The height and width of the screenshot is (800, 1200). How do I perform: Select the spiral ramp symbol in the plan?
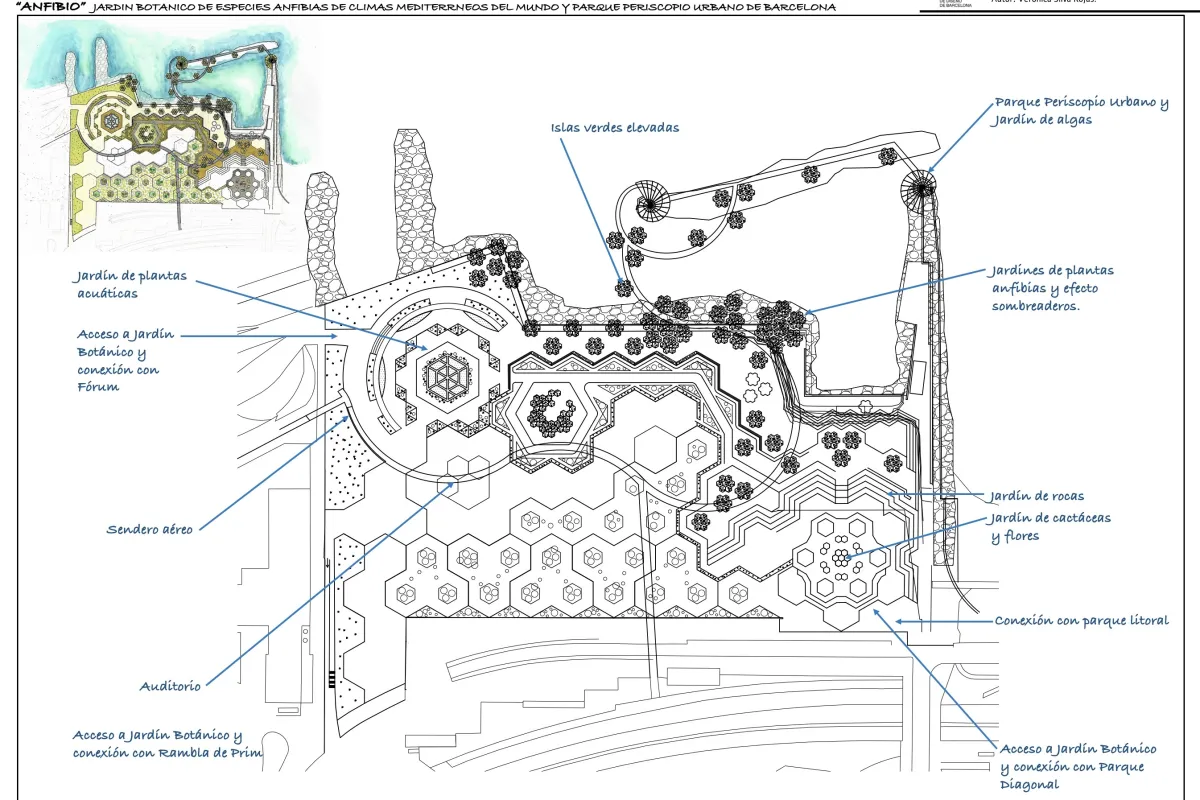click(x=651, y=205)
